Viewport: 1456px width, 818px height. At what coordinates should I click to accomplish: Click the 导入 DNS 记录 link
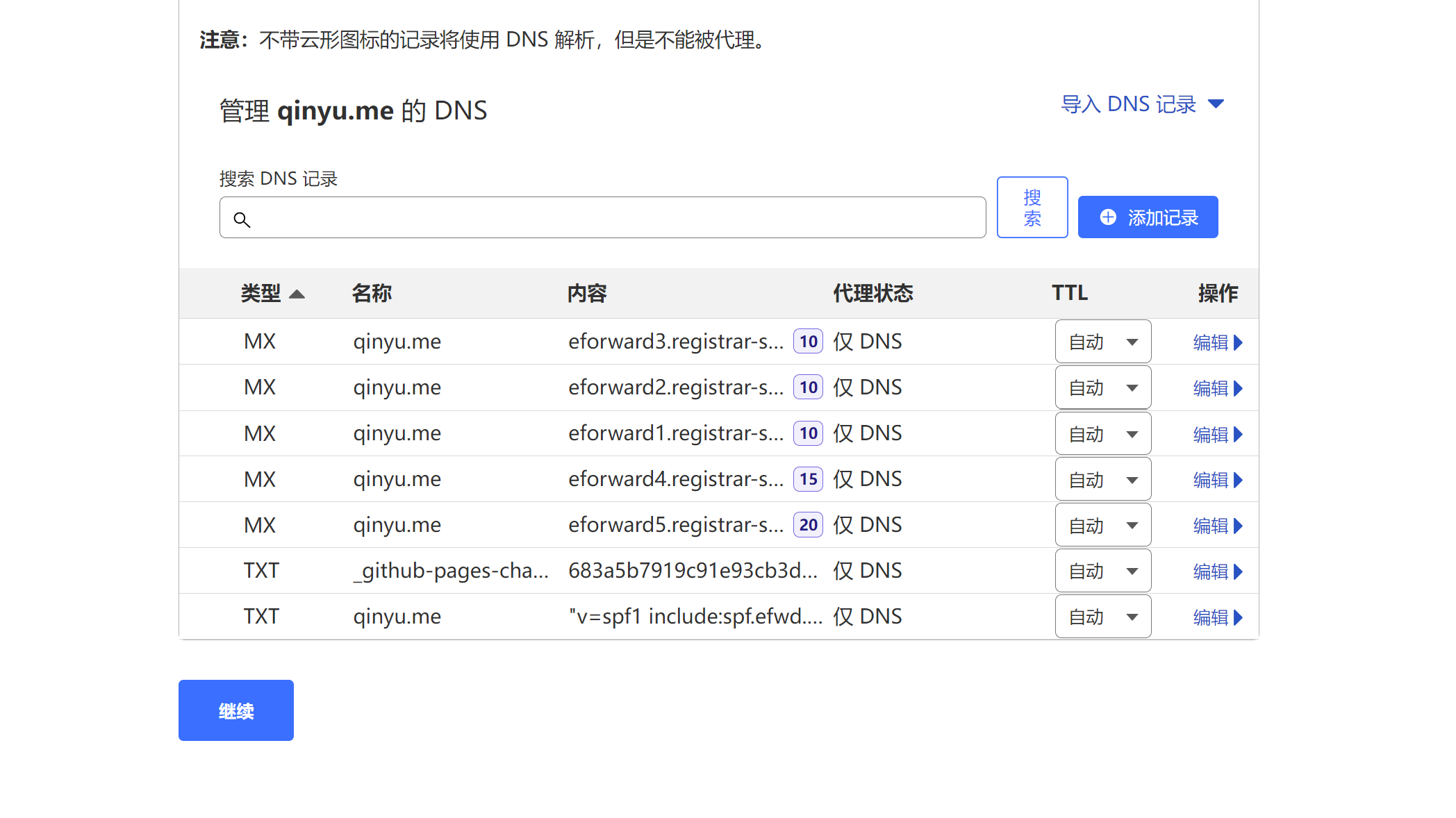pos(1128,104)
